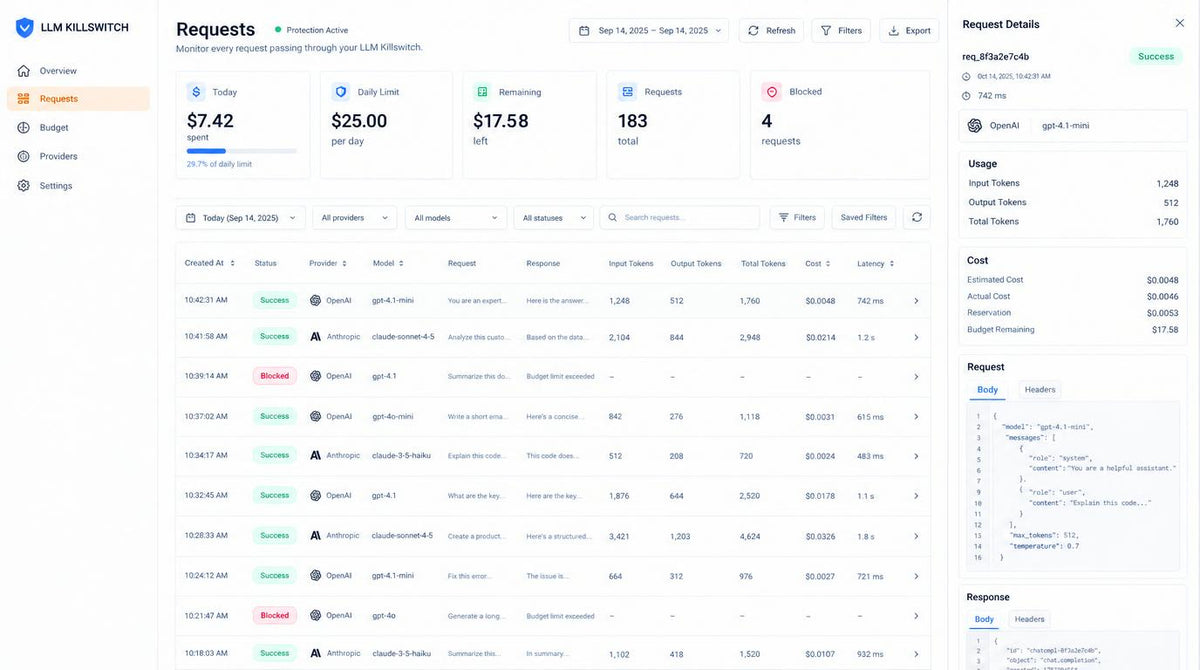This screenshot has width=1200, height=670.
Task: Click the Success badge in the 10:28:33 AM row
Action: pyautogui.click(x=275, y=535)
